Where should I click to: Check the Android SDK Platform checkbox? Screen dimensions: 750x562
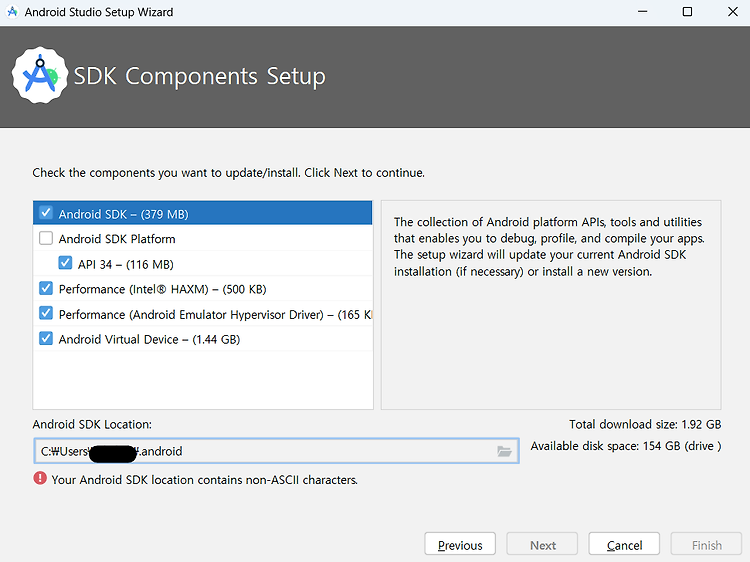point(46,238)
